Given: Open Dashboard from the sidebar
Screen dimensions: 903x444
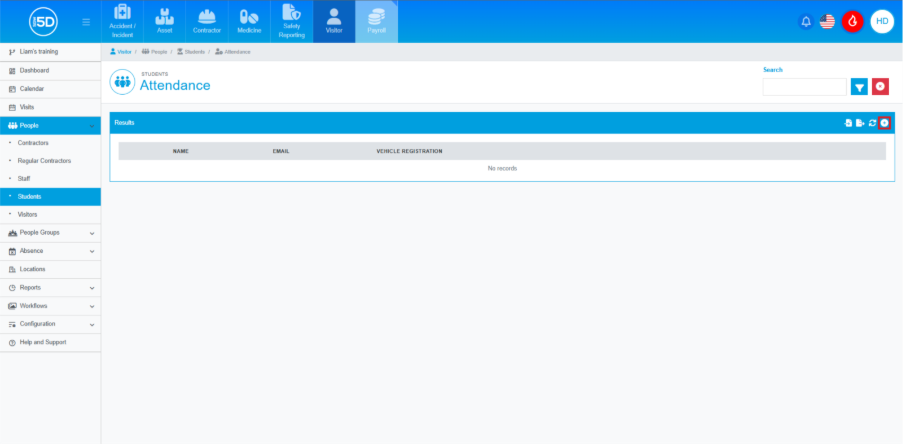Looking at the screenshot, I should 34,70.
